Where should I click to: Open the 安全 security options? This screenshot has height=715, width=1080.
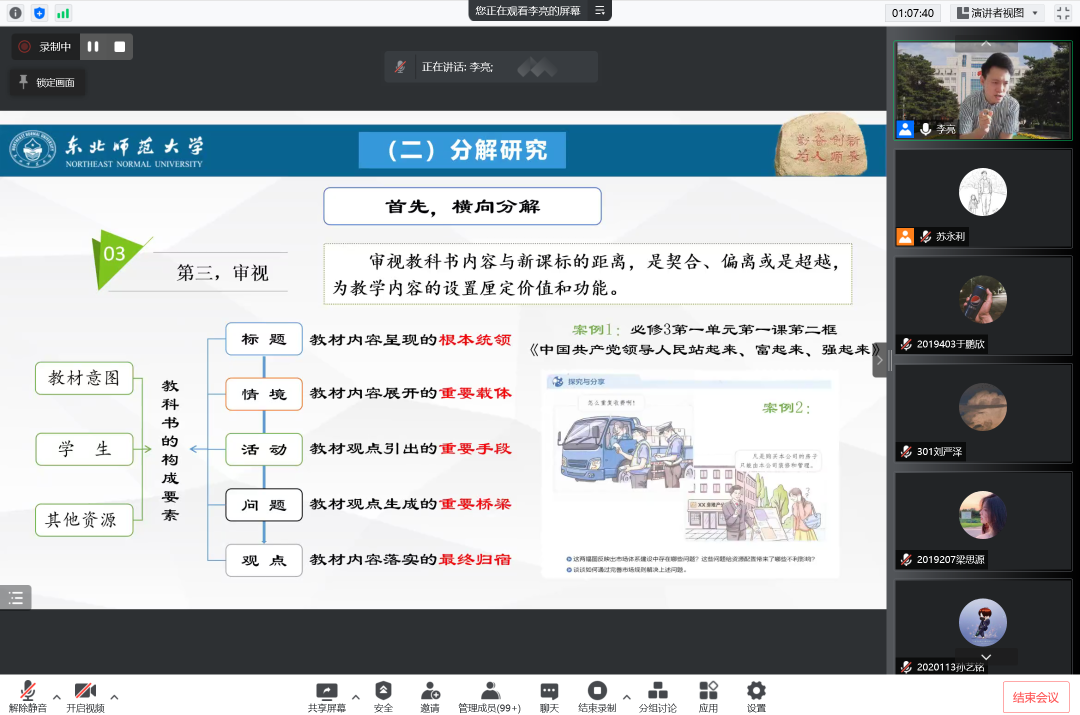(383, 696)
